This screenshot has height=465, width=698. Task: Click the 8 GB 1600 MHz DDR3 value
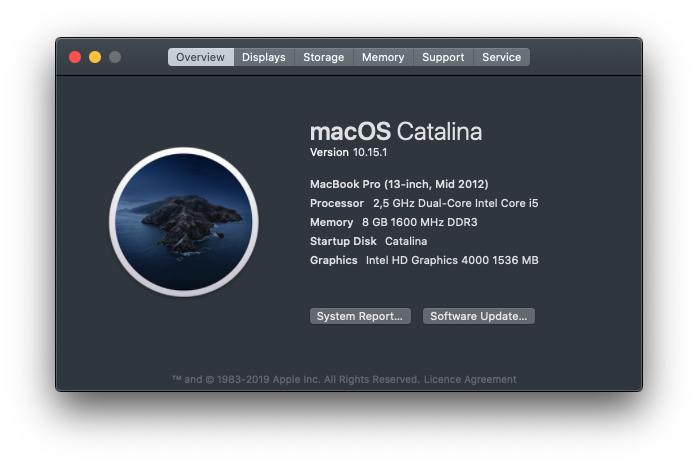click(420, 222)
